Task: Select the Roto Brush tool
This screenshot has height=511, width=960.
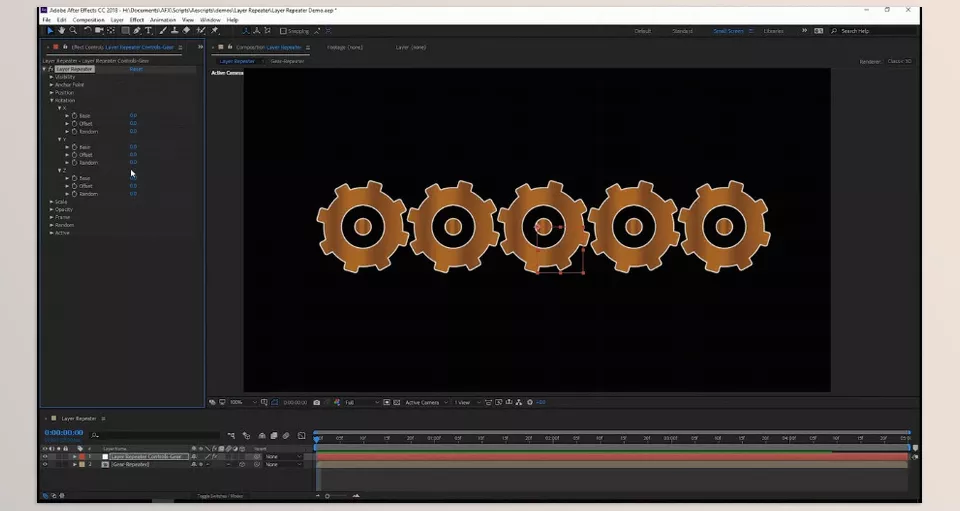Action: point(201,31)
